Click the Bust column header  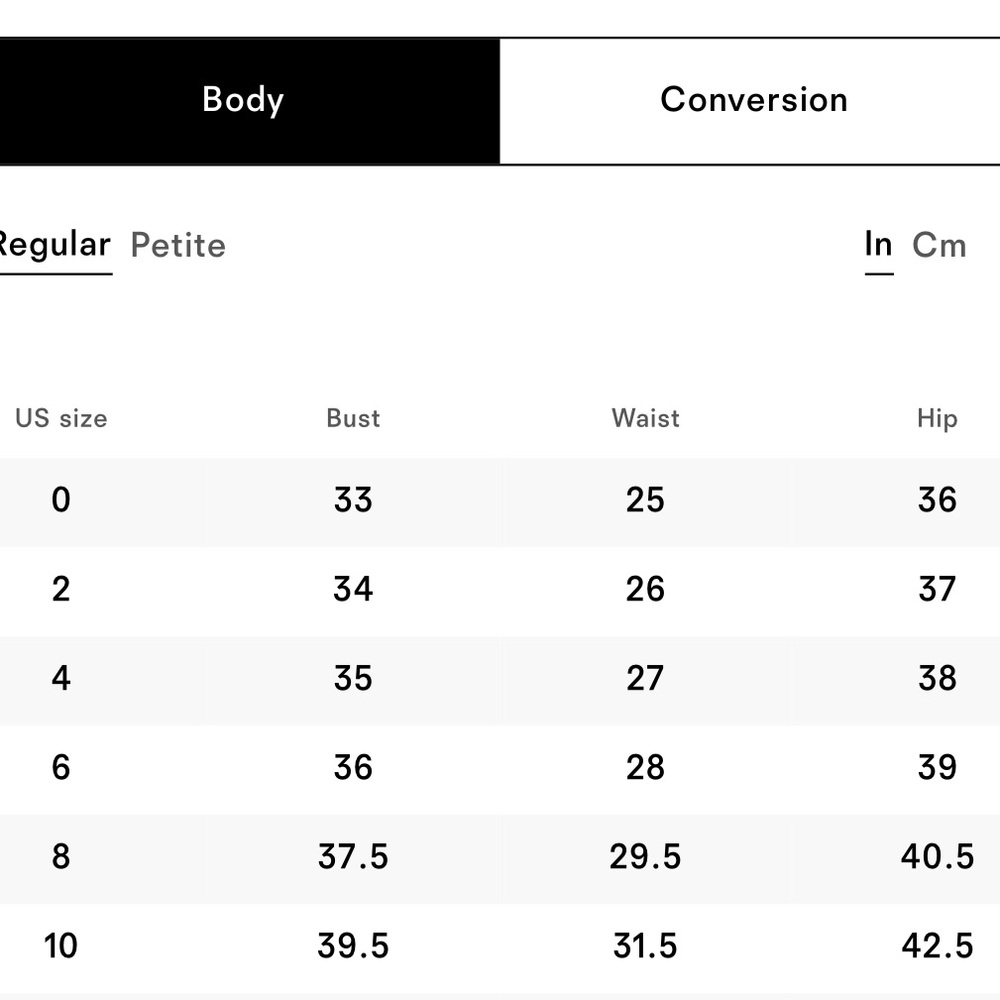tap(353, 418)
